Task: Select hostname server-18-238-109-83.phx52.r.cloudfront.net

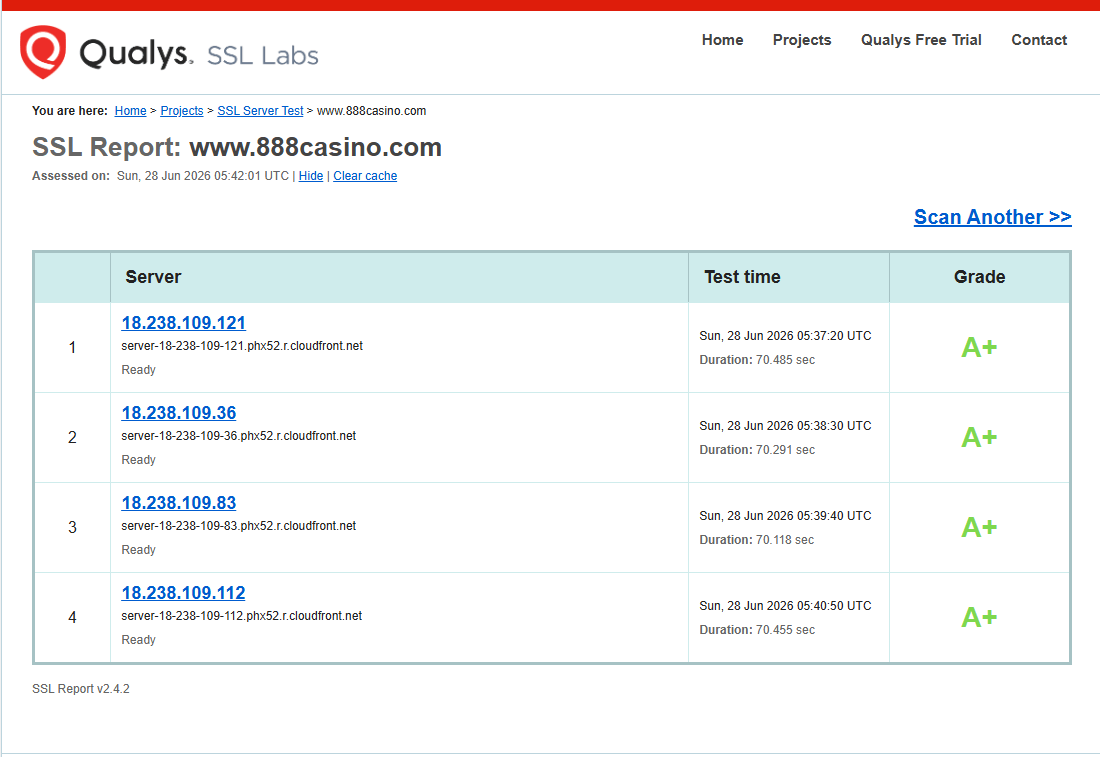Action: click(x=239, y=526)
